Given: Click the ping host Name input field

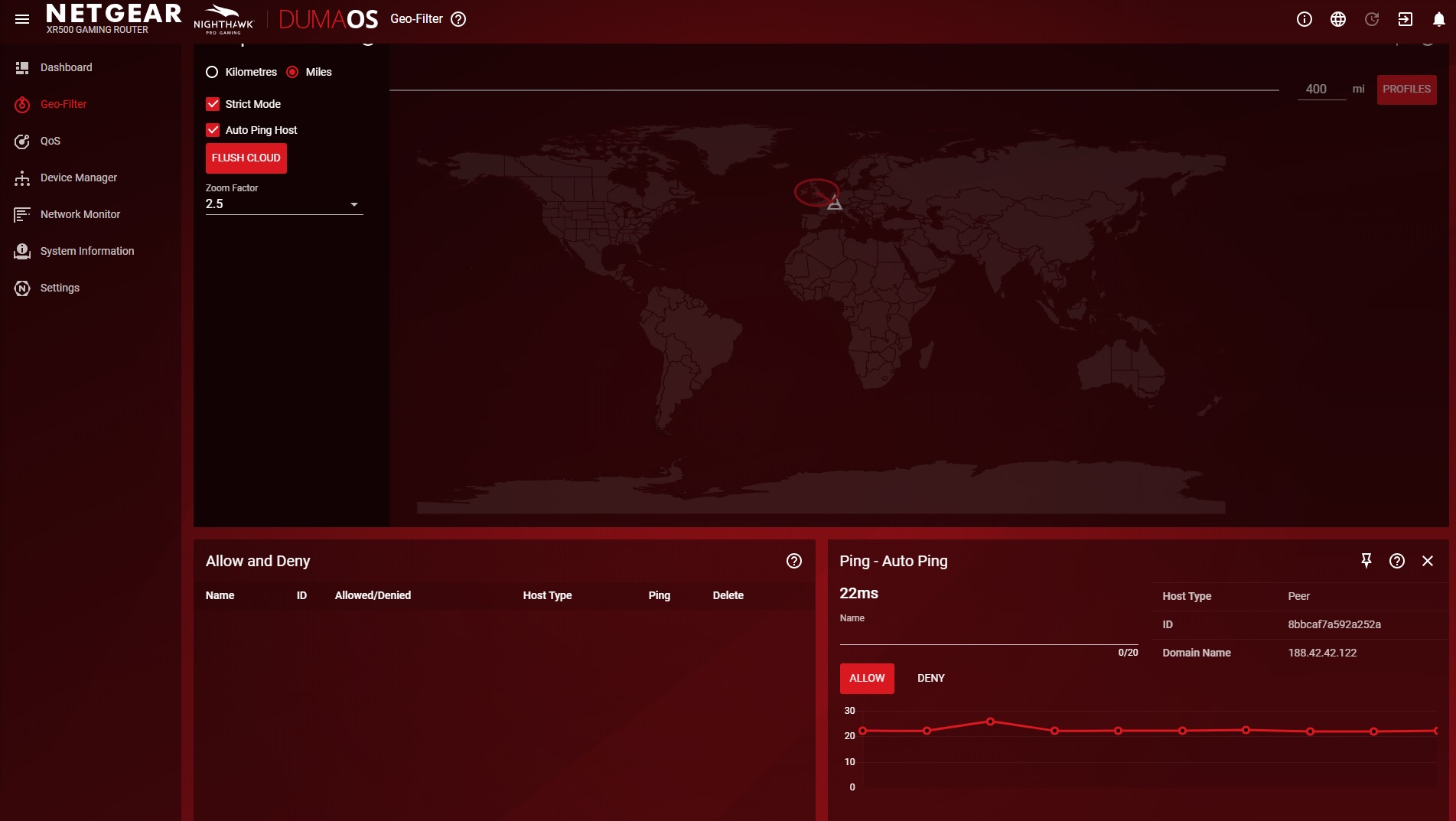Looking at the screenshot, I should pos(988,635).
